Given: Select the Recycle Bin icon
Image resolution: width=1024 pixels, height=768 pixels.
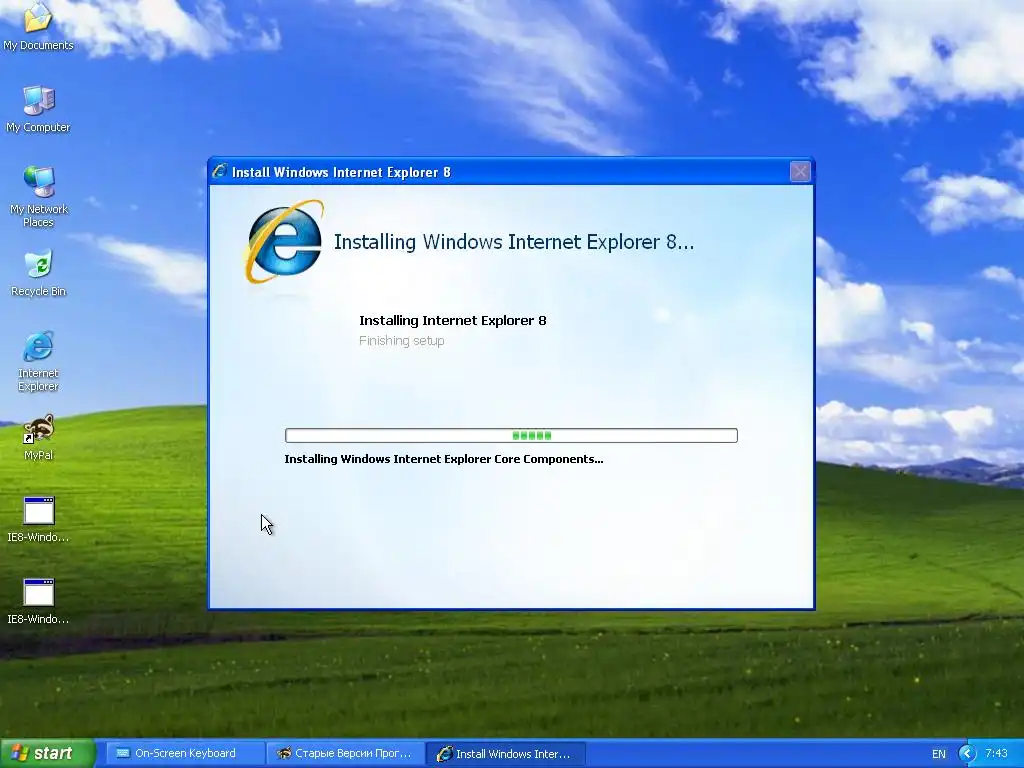Looking at the screenshot, I should pyautogui.click(x=38, y=273).
